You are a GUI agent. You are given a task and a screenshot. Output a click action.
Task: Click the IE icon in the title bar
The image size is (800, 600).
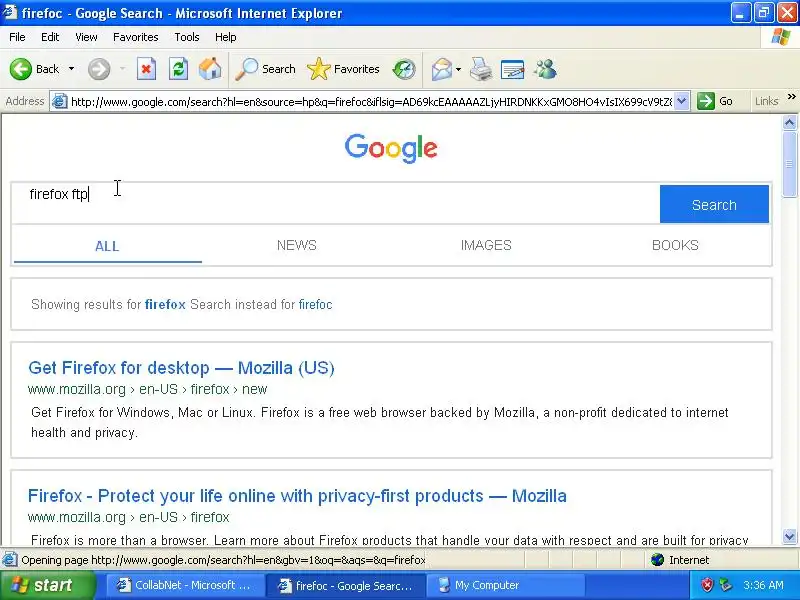click(x=9, y=12)
